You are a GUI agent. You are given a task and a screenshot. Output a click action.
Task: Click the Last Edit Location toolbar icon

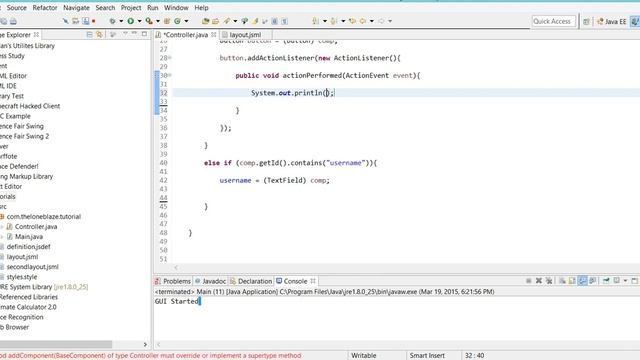352,21
